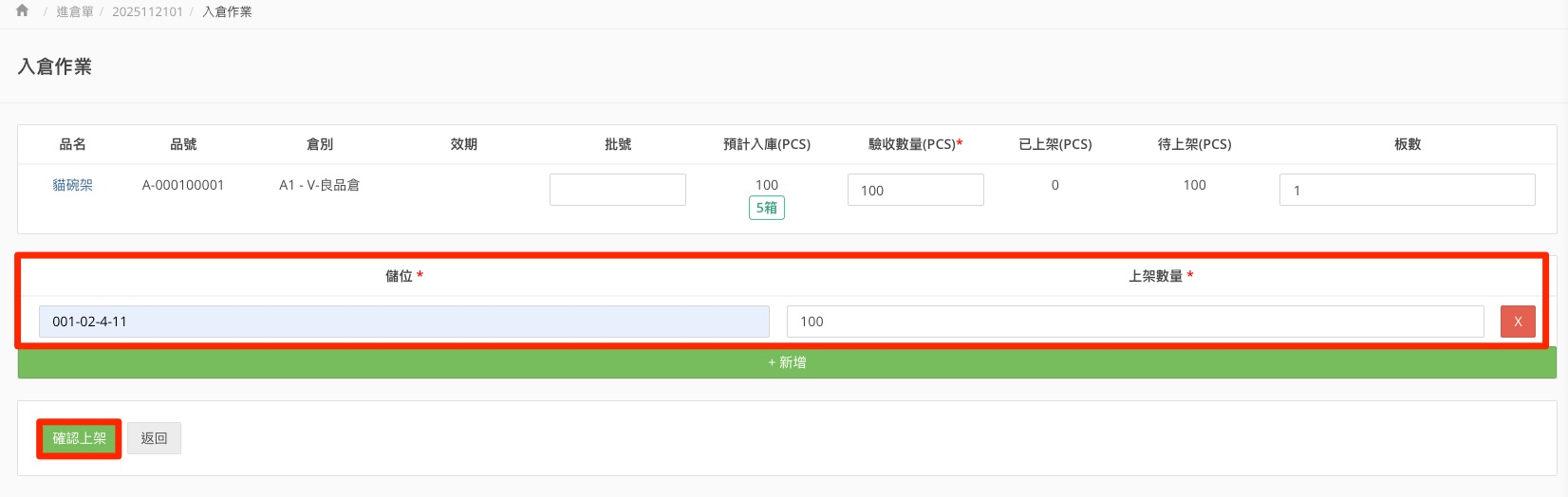The height and width of the screenshot is (497, 1568).
Task: Click the 上架數量 input field
Action: [x=1134, y=322]
